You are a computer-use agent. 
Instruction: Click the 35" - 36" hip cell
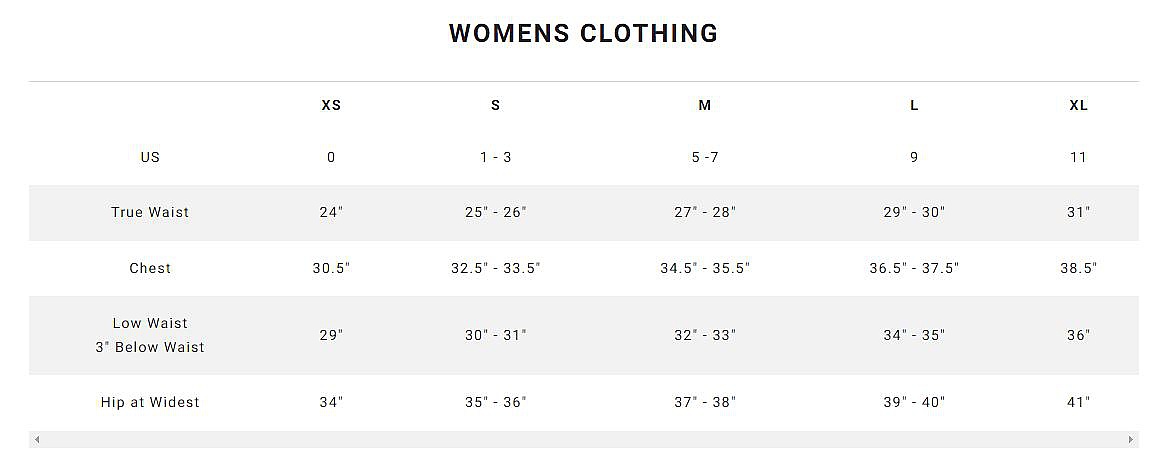point(495,402)
